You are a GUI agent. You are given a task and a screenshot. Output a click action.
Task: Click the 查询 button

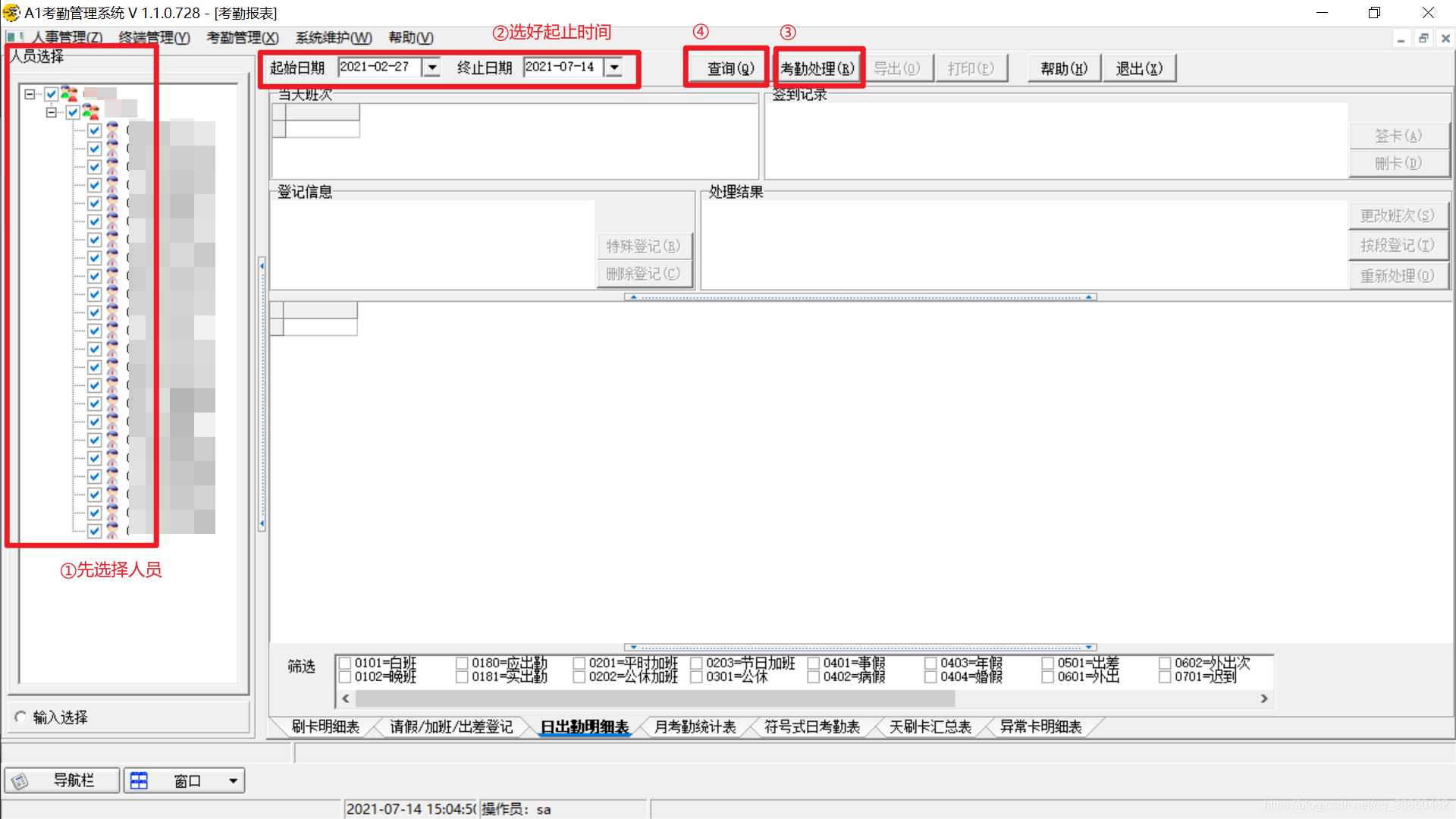click(730, 68)
